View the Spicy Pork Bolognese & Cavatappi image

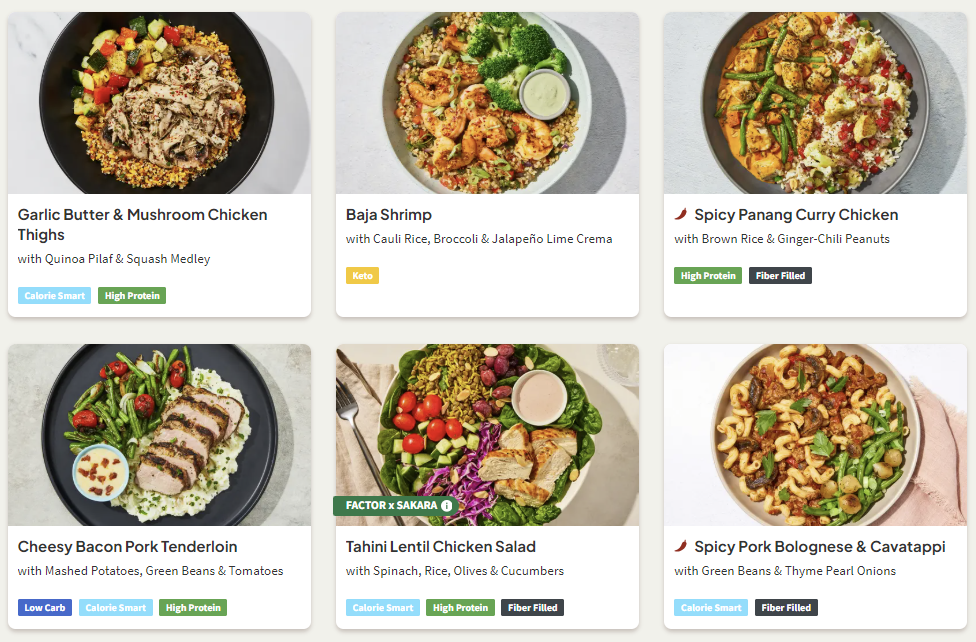pyautogui.click(x=815, y=435)
